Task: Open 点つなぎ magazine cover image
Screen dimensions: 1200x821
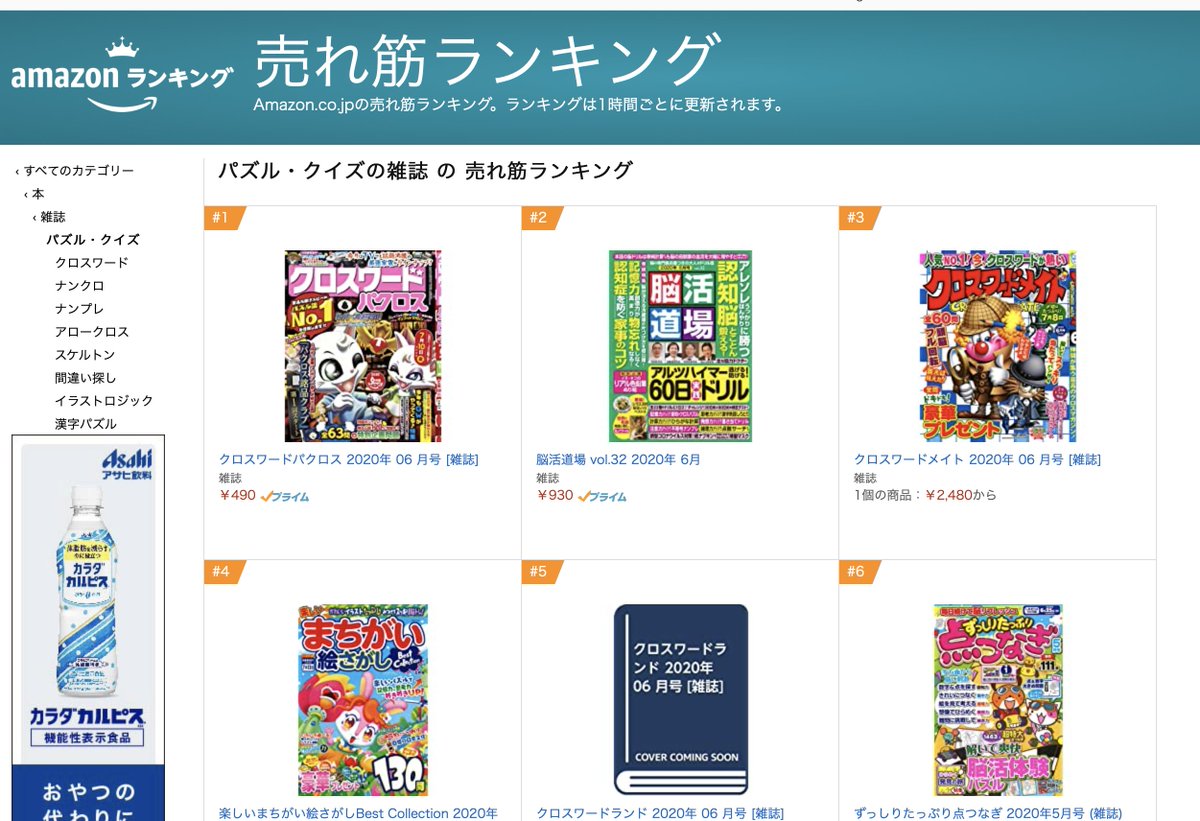Action: [x=997, y=699]
